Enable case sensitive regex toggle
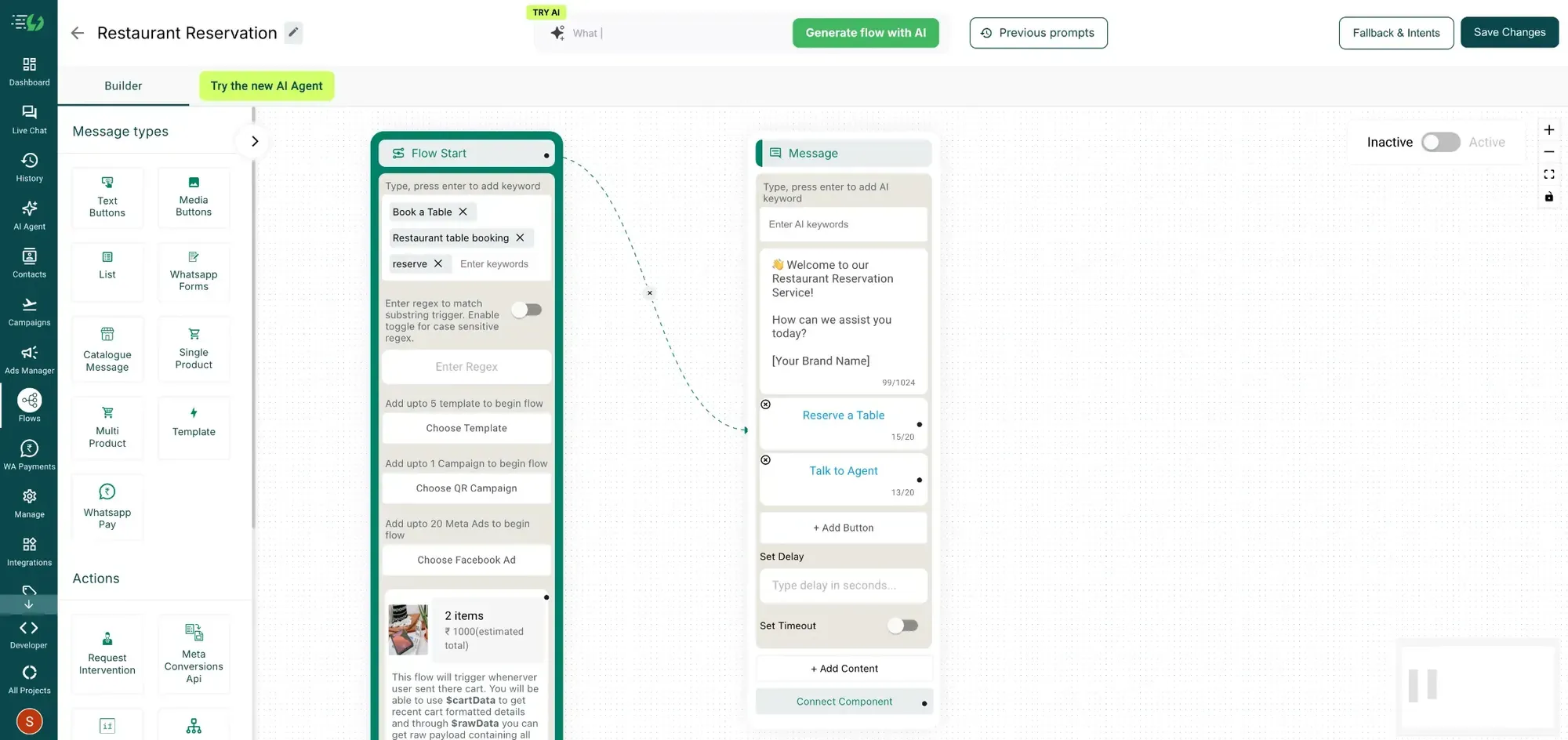The height and width of the screenshot is (740, 1568). pyautogui.click(x=527, y=310)
